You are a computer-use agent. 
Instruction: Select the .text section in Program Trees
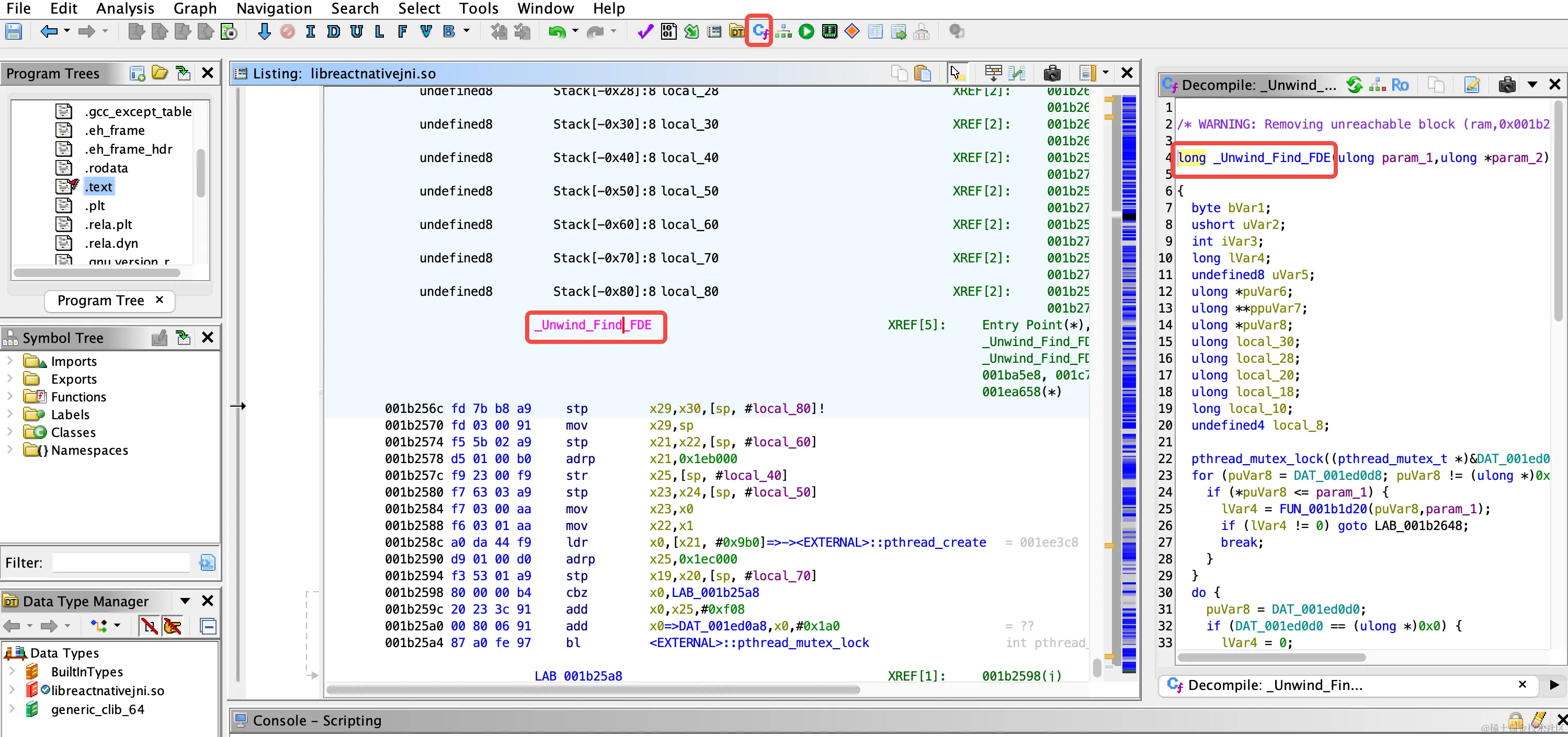98,187
